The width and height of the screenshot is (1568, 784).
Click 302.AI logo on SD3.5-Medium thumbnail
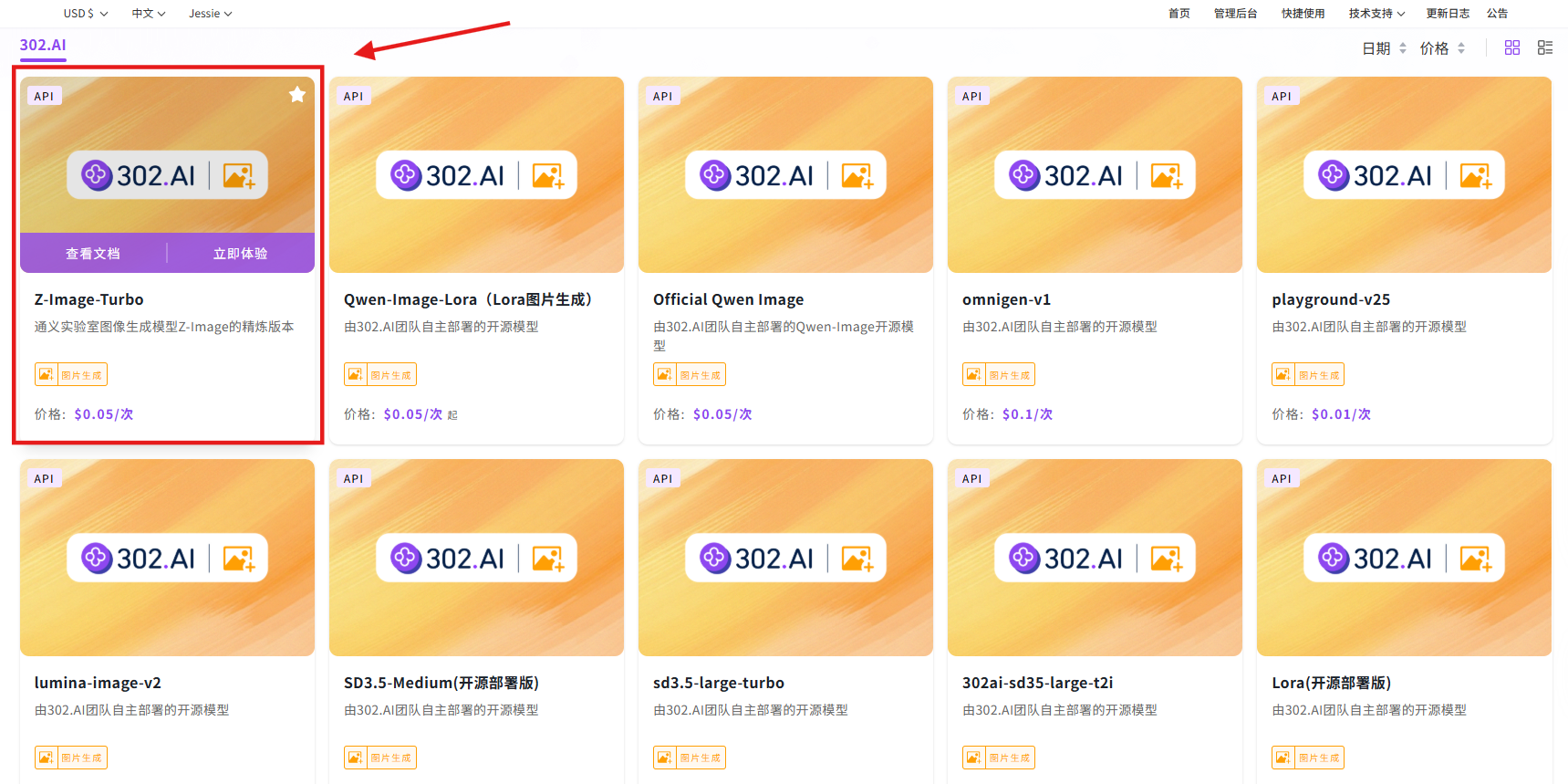[x=447, y=558]
